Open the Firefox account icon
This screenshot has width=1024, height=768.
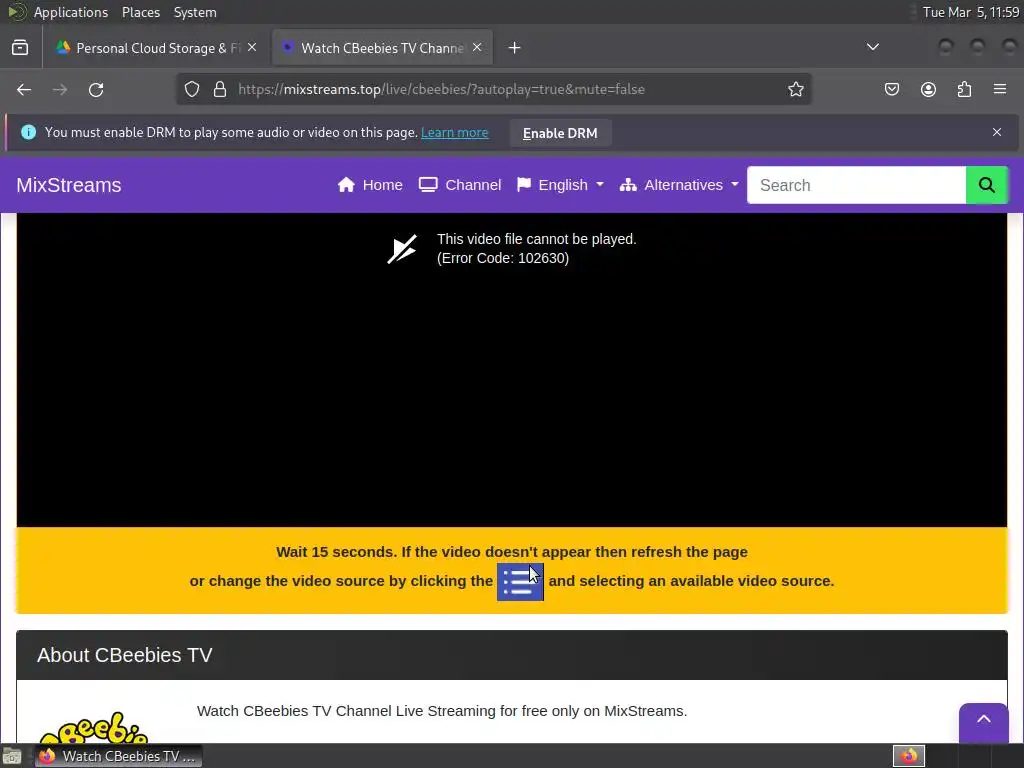point(928,89)
